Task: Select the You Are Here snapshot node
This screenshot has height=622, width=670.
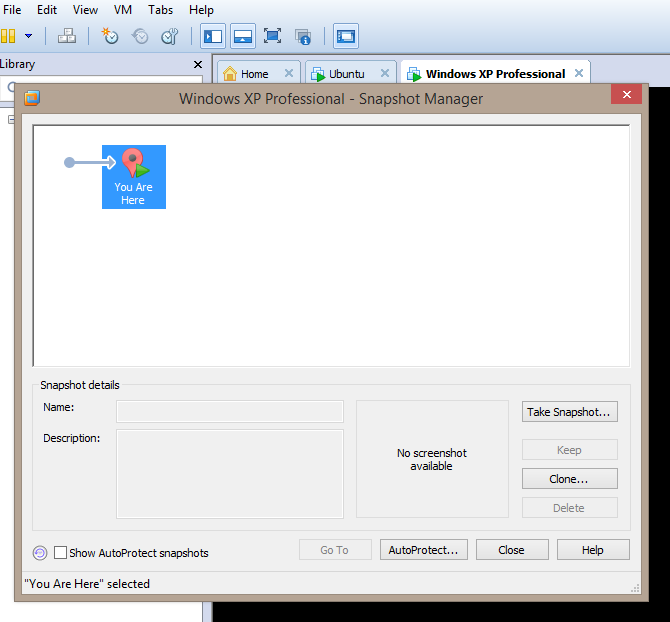Action: 134,177
